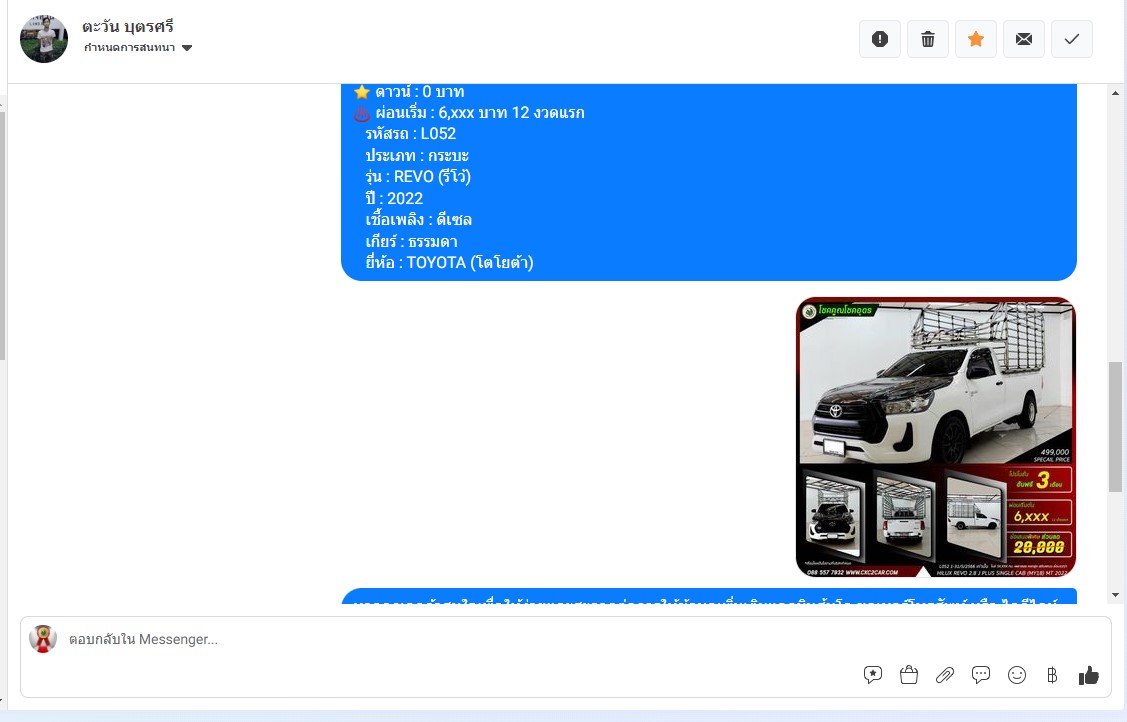
Task: Click text เกียร์ : ธรรมดา
Action: (x=411, y=241)
